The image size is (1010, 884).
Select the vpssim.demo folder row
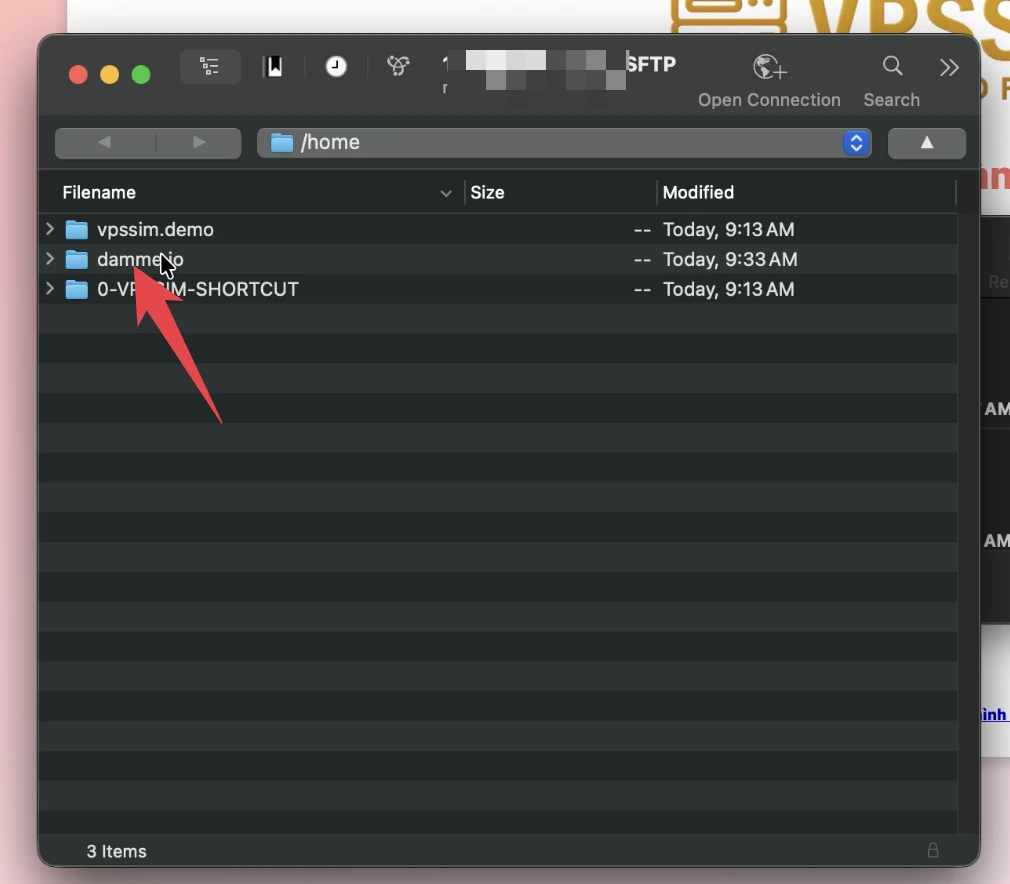[x=497, y=229]
